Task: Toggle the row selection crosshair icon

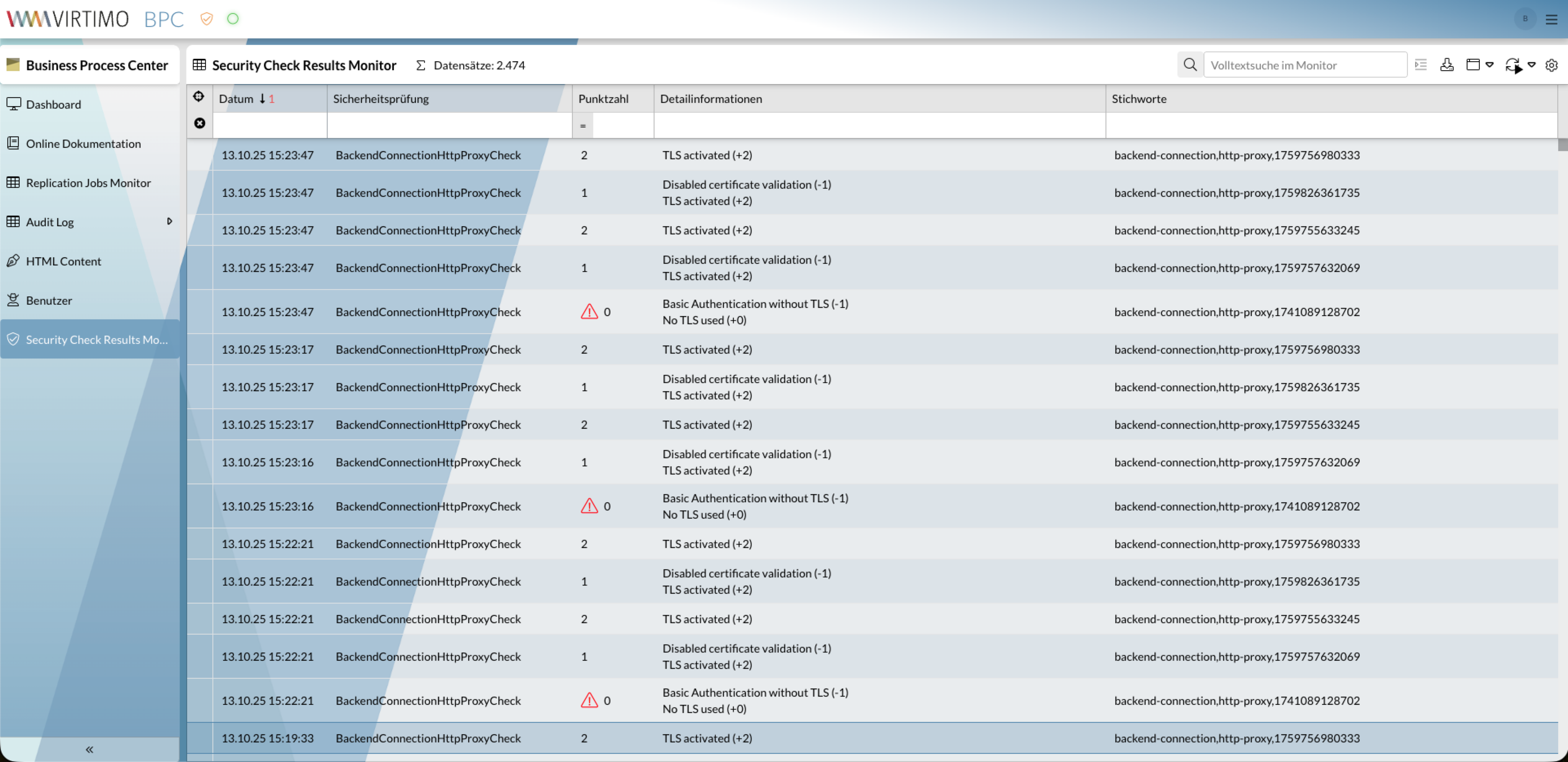Action: (x=199, y=96)
